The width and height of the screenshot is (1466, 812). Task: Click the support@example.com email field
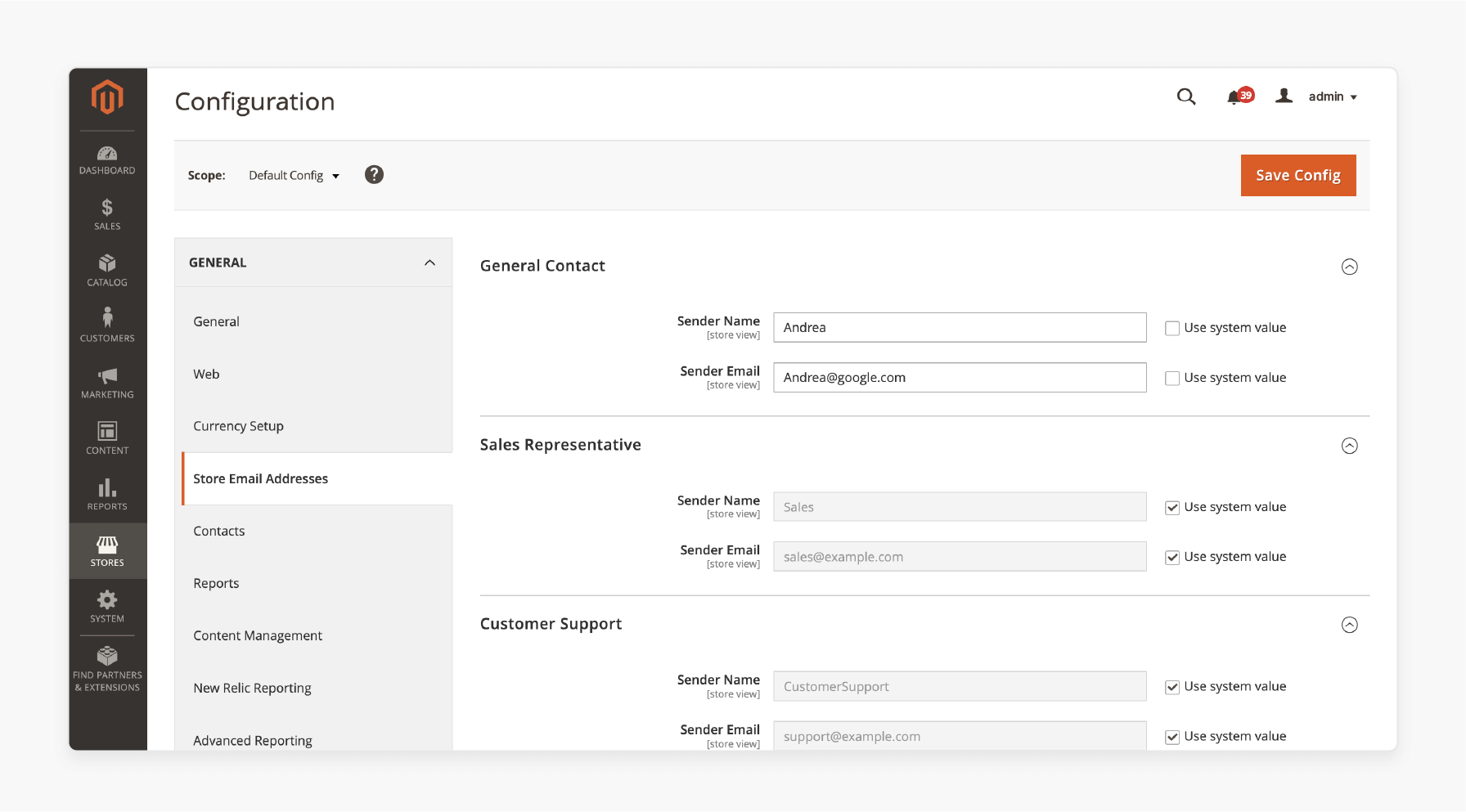click(960, 735)
